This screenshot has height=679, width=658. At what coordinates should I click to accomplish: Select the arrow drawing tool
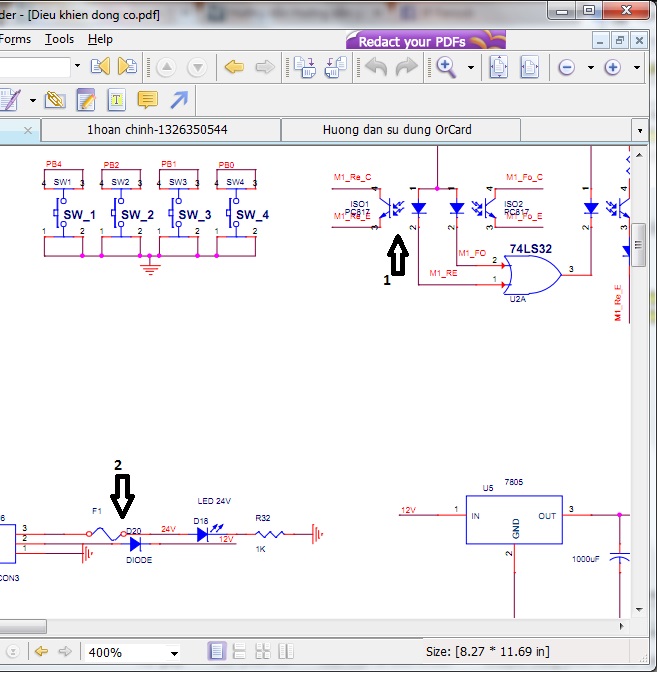tap(179, 100)
